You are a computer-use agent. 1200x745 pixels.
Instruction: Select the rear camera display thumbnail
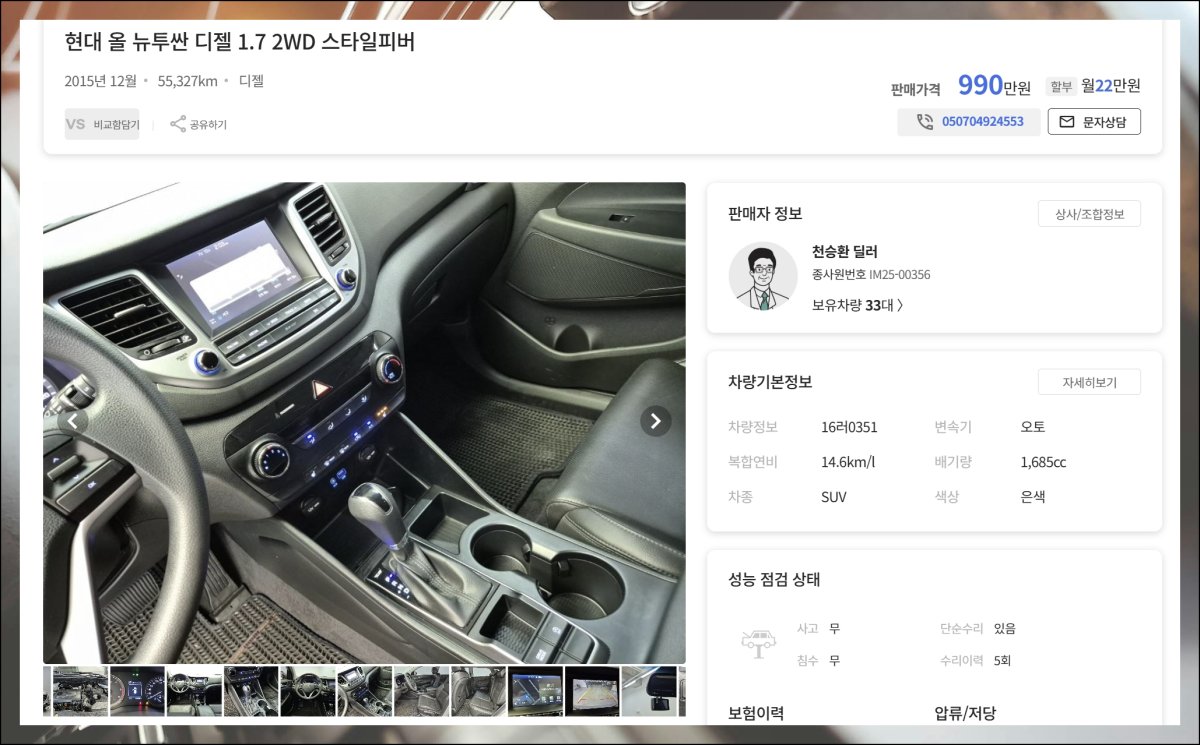tap(592, 691)
